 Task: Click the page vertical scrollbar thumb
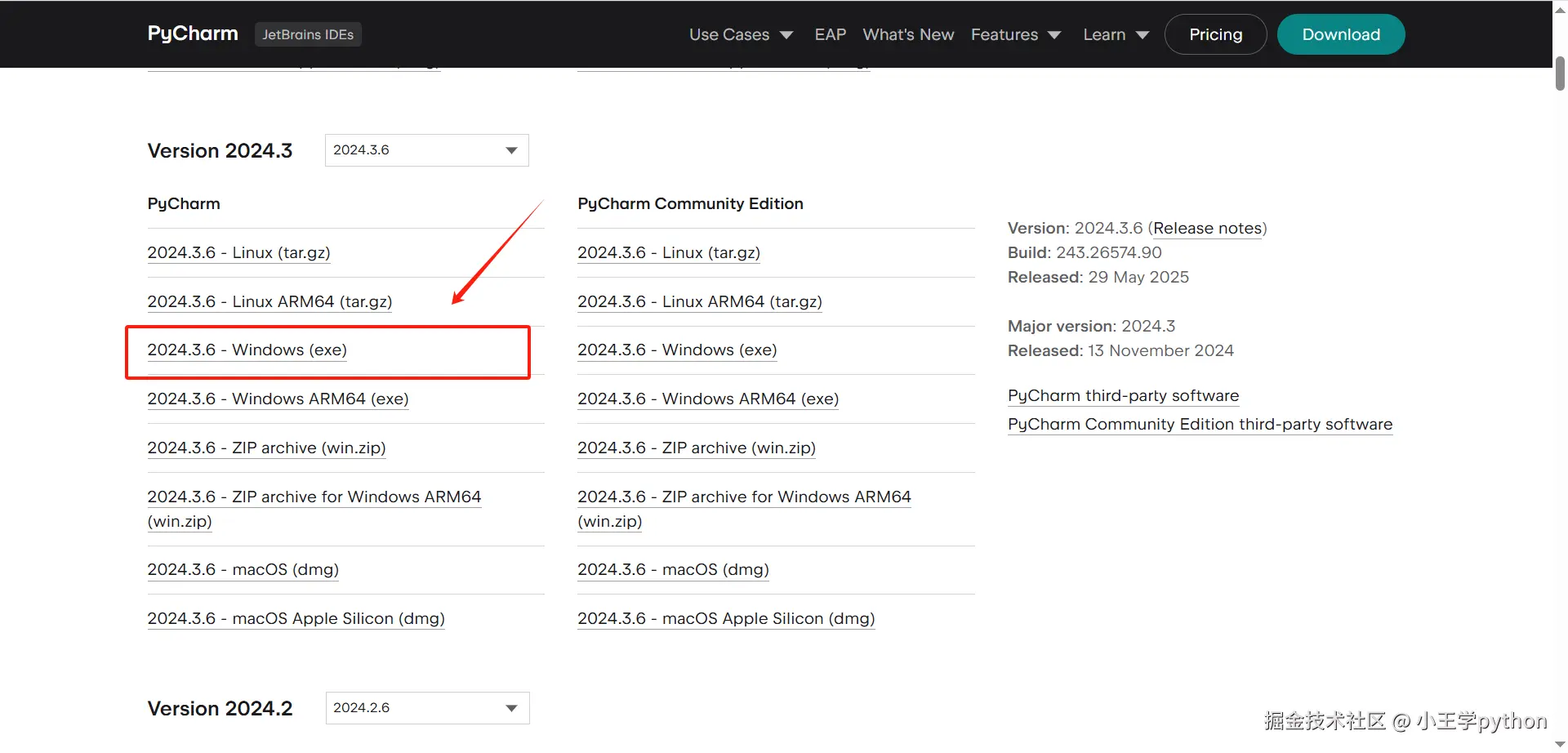[1560, 74]
